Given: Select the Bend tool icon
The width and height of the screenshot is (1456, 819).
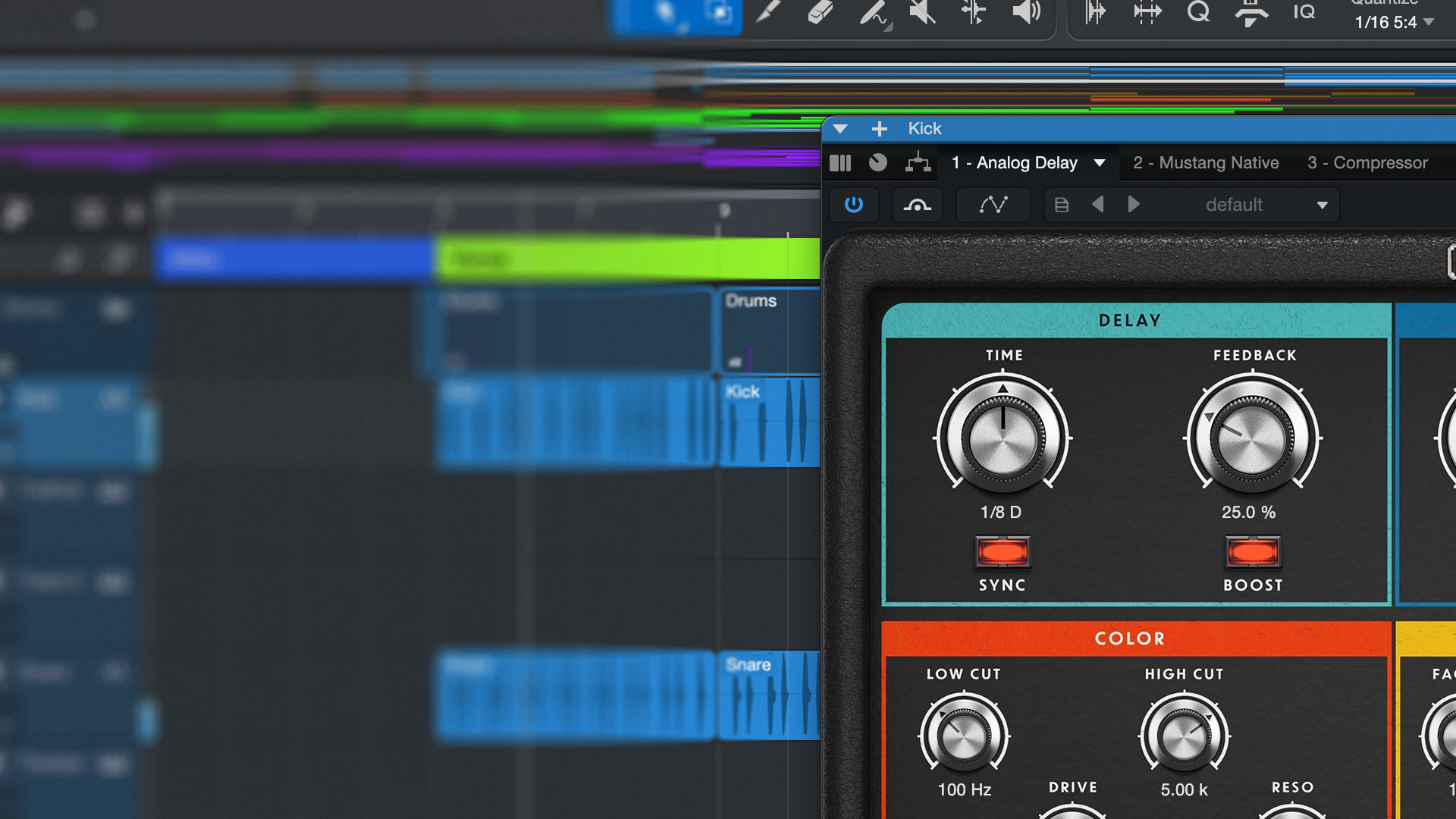Looking at the screenshot, I should click(973, 12).
